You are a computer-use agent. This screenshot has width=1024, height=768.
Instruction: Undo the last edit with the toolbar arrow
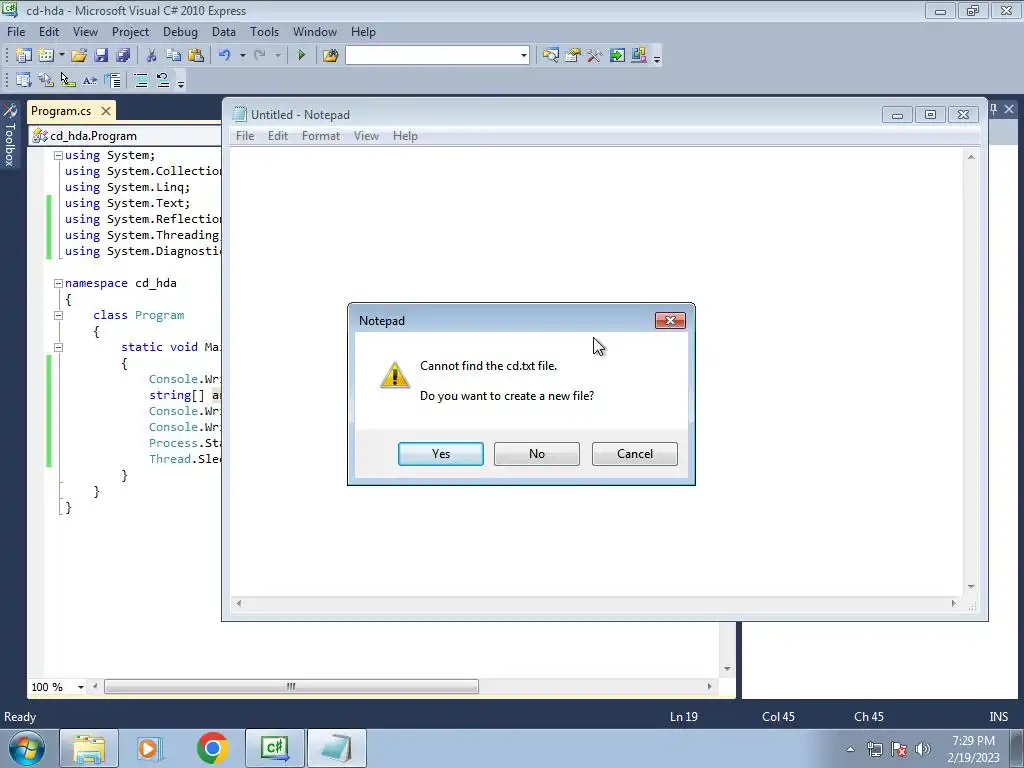point(225,56)
